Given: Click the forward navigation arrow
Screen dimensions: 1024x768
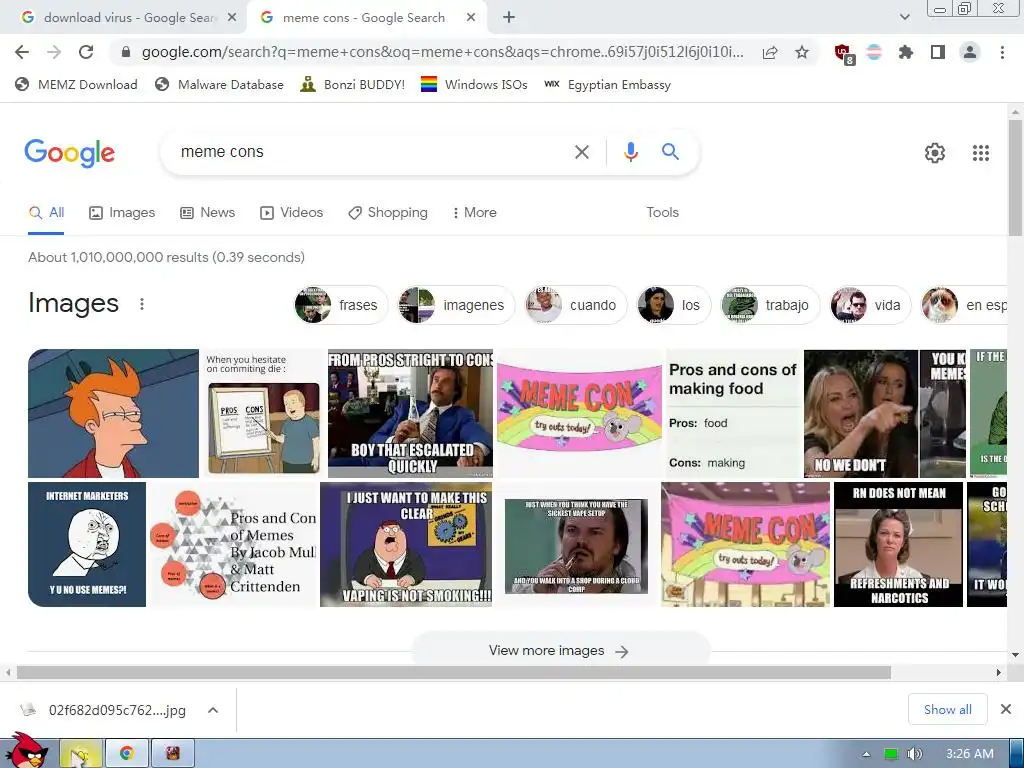Looking at the screenshot, I should pos(54,52).
